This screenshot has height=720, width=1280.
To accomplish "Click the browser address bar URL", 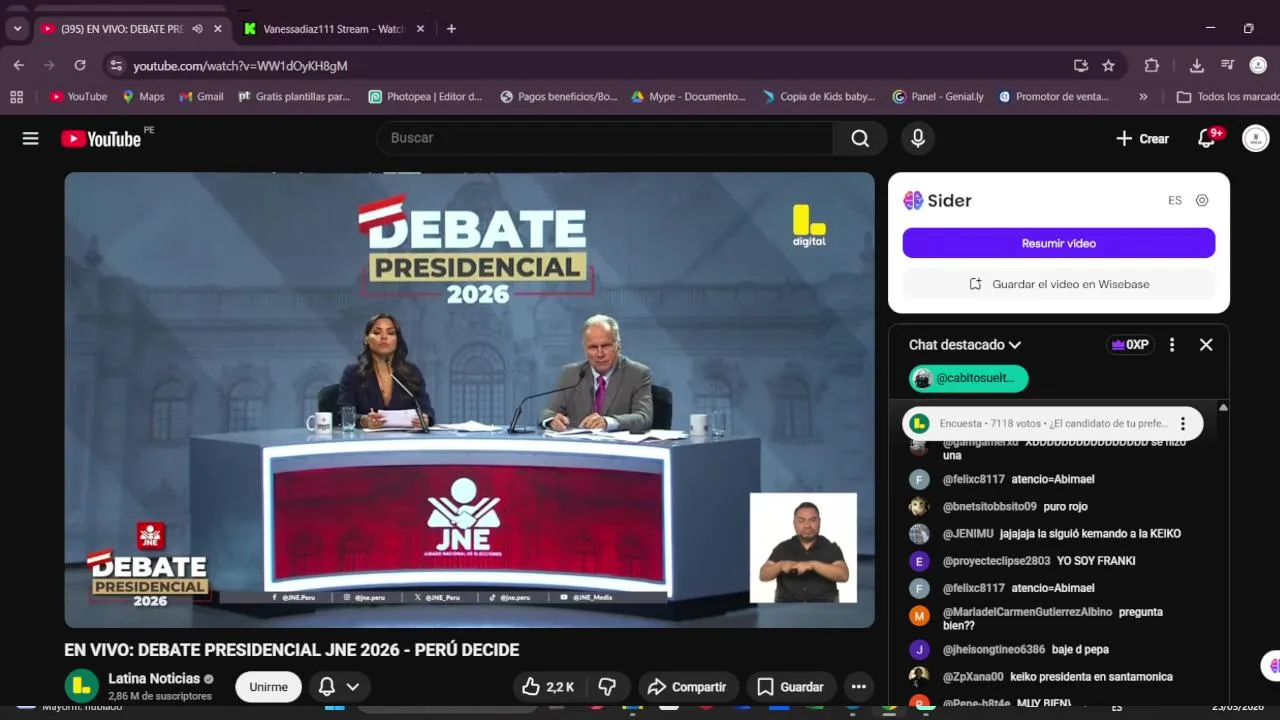I will 240,65.
